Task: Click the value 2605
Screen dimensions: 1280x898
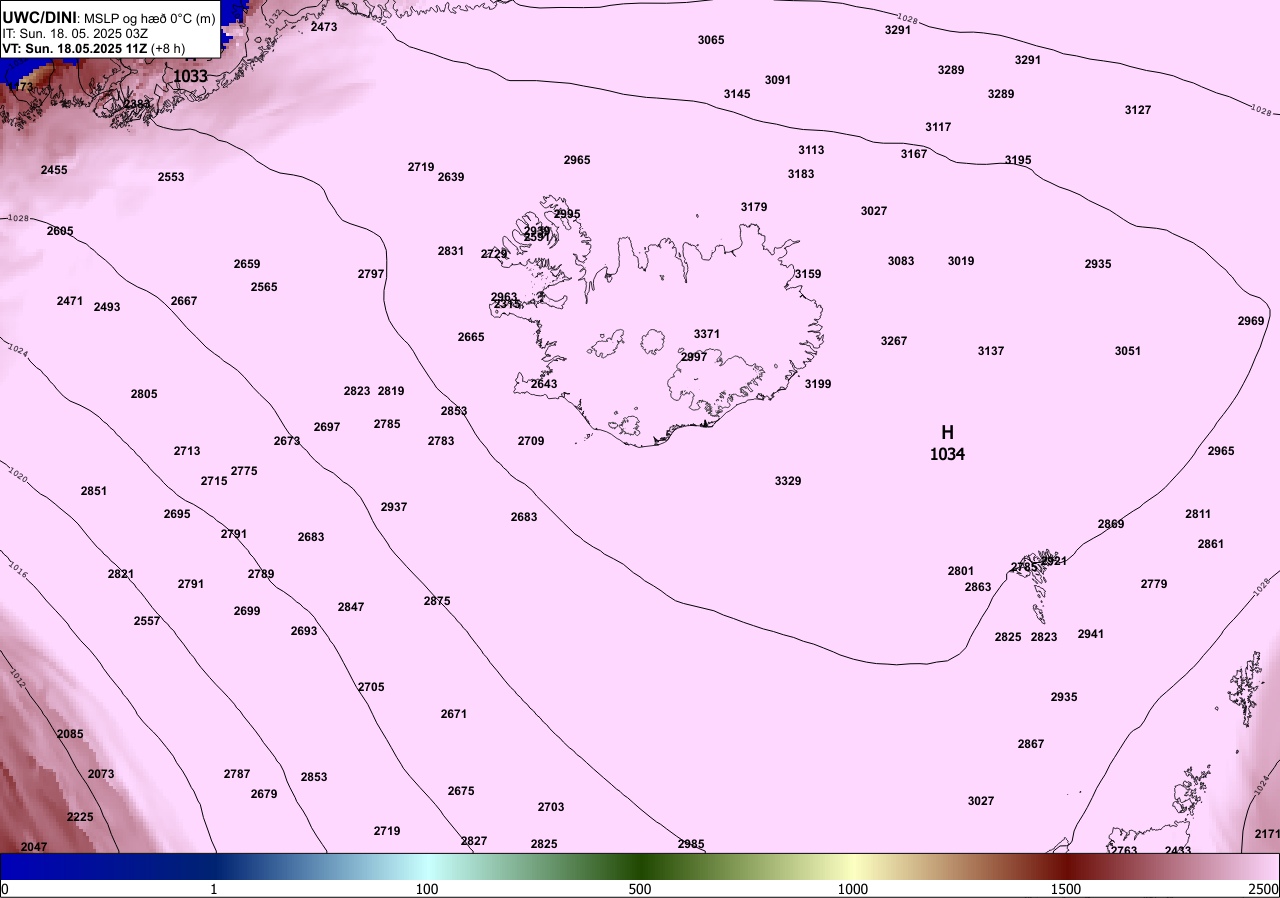Action: 60,231
